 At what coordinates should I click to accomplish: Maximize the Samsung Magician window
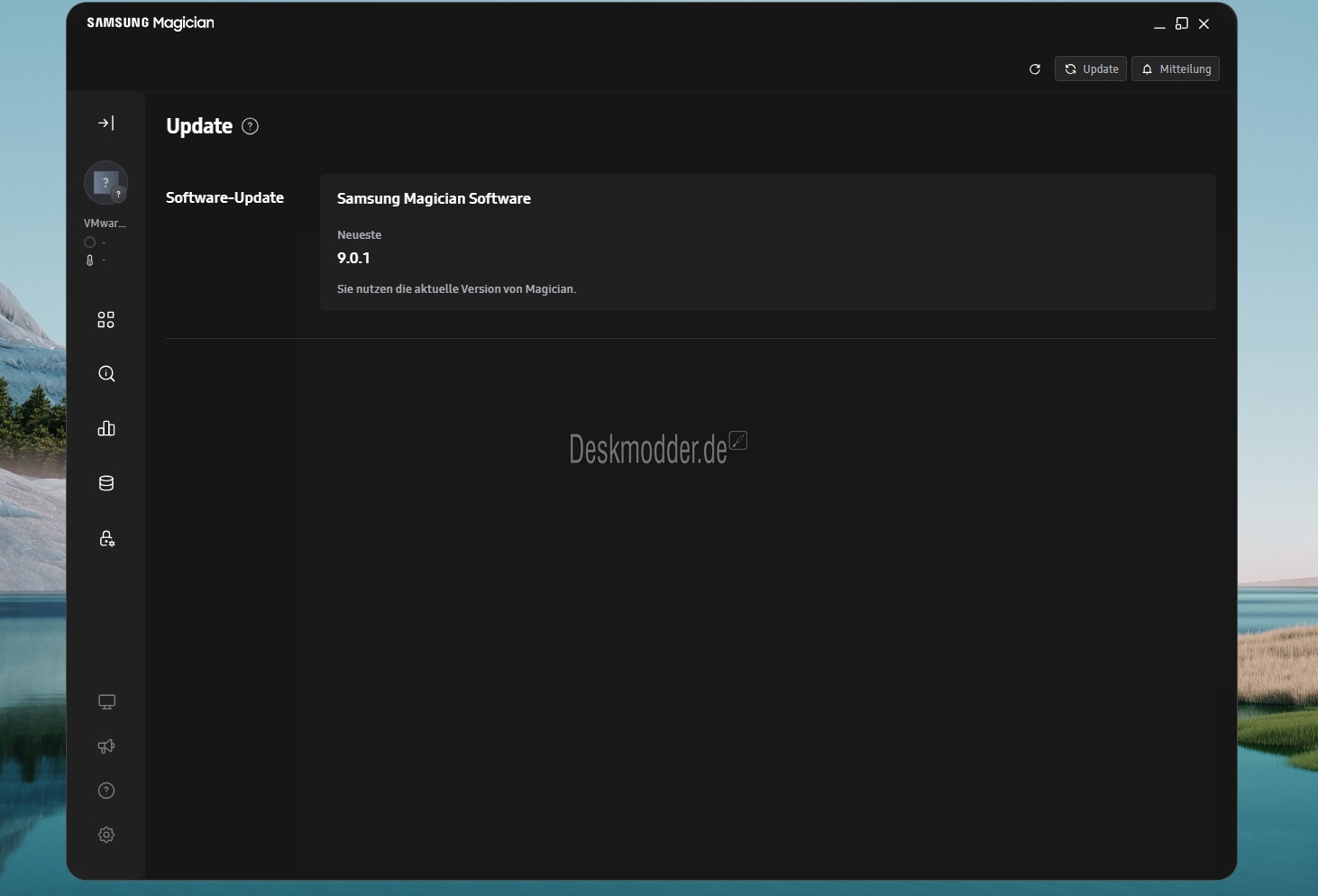(x=1182, y=23)
